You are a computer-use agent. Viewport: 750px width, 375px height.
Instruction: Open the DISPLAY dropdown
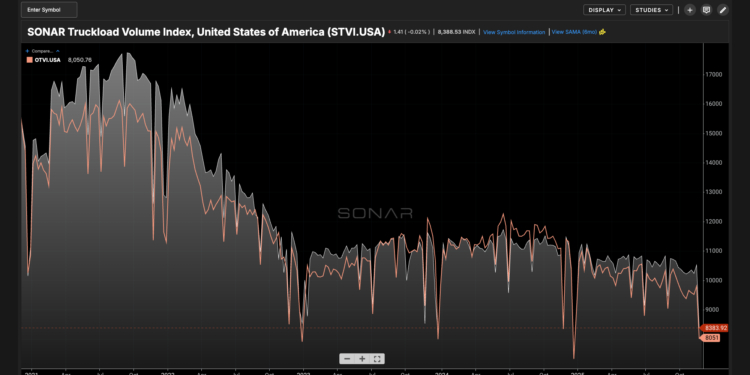604,10
